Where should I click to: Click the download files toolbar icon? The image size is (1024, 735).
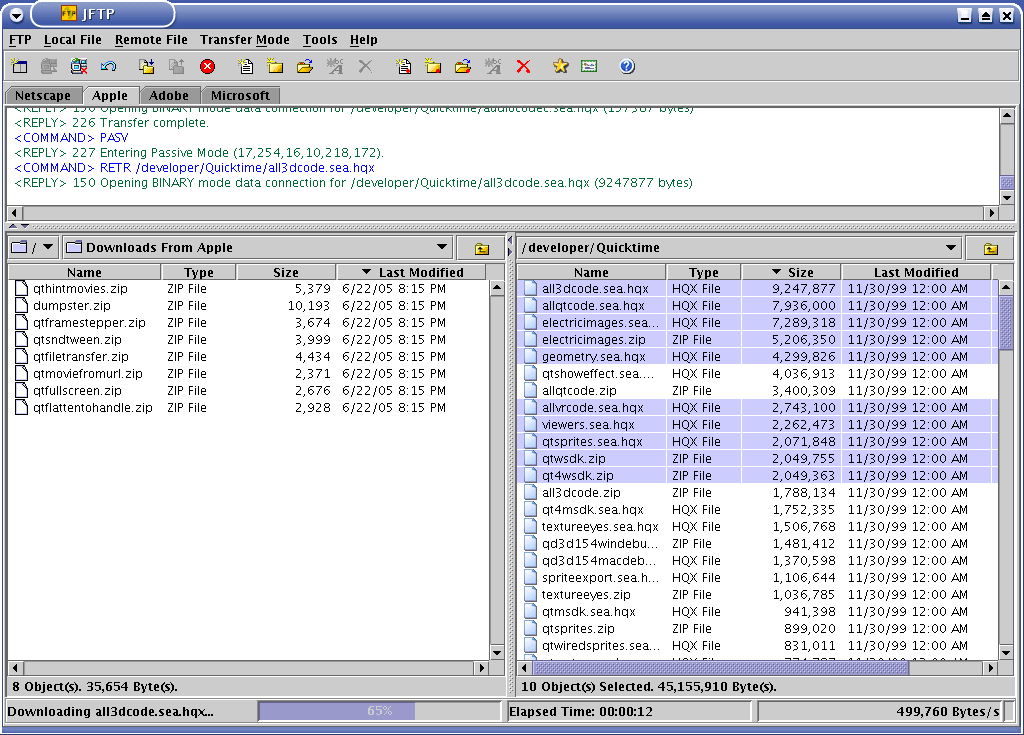point(147,66)
